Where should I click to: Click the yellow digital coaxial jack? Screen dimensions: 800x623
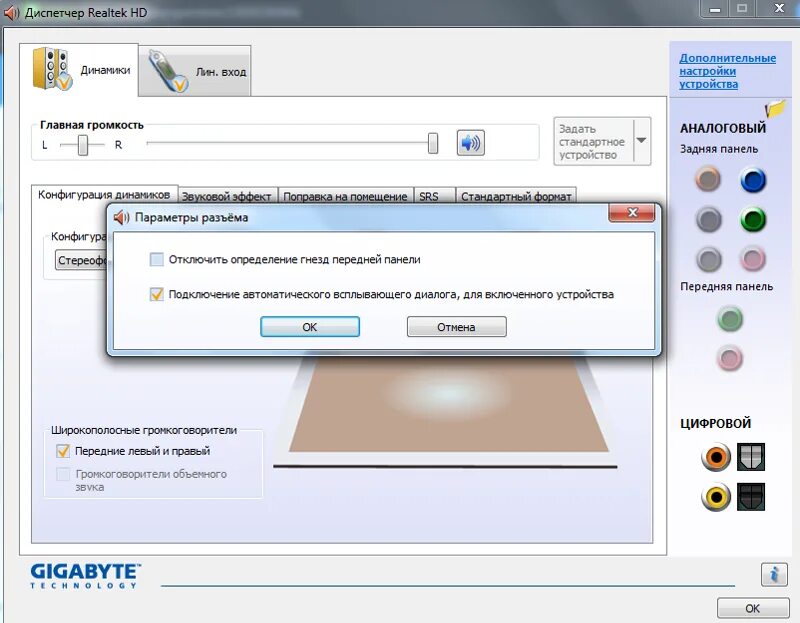716,496
